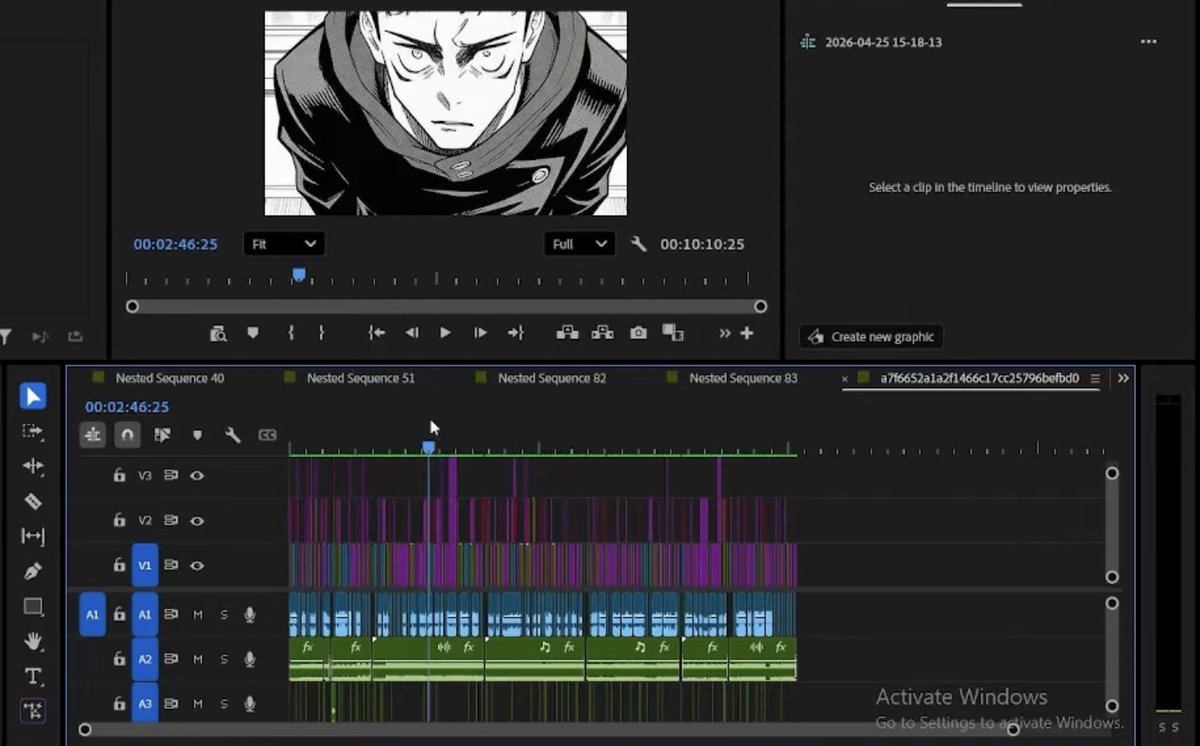Click Mark Out bracket icon

[321, 333]
